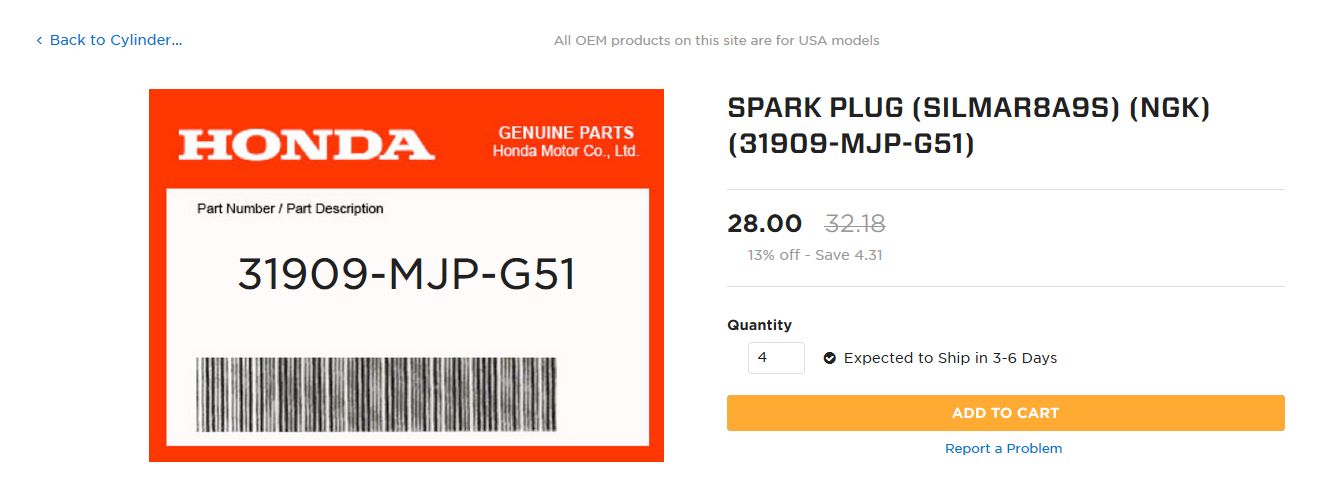Click the large 31909-MJP-G51 part number on label
Screen dimensions: 1342x483
click(406, 275)
